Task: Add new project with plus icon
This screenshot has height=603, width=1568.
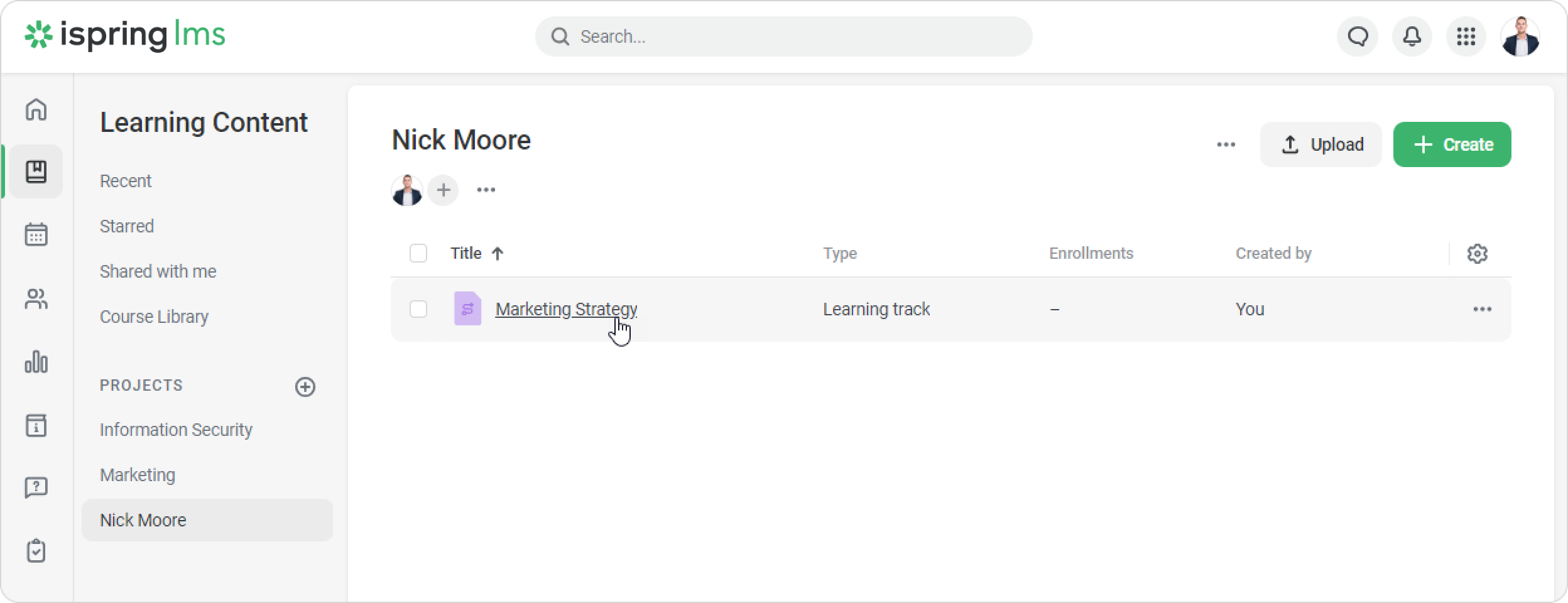Action: point(305,386)
